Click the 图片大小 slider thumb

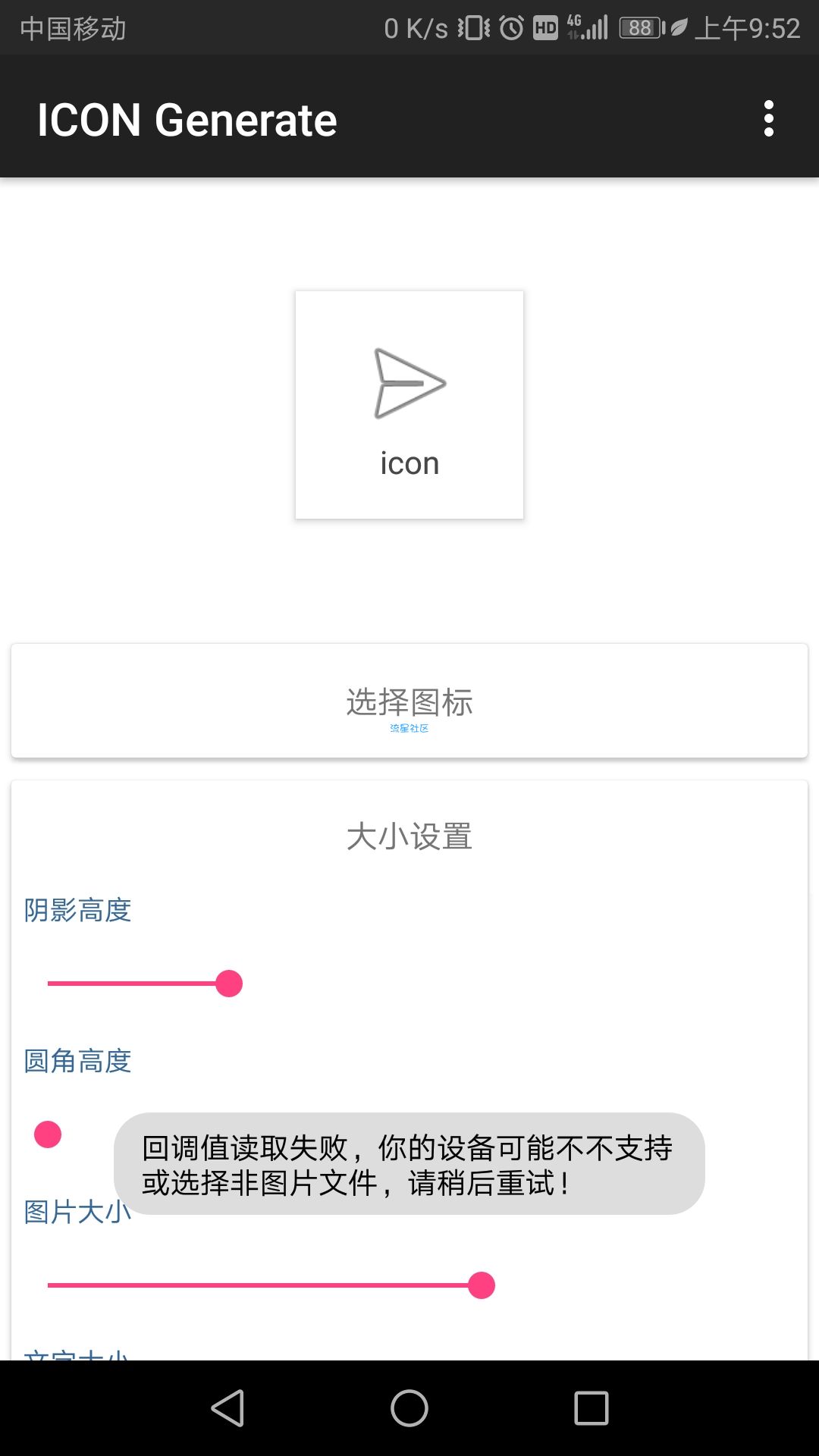coord(482,1285)
